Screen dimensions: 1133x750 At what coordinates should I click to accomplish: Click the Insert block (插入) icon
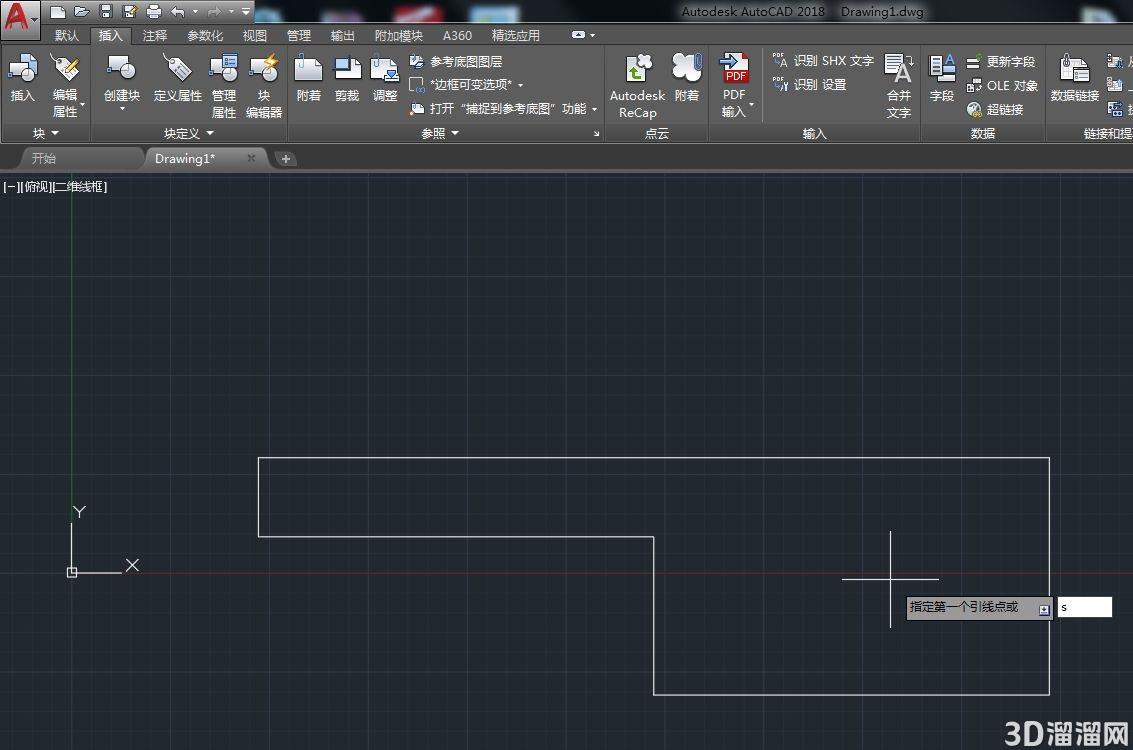[x=22, y=77]
